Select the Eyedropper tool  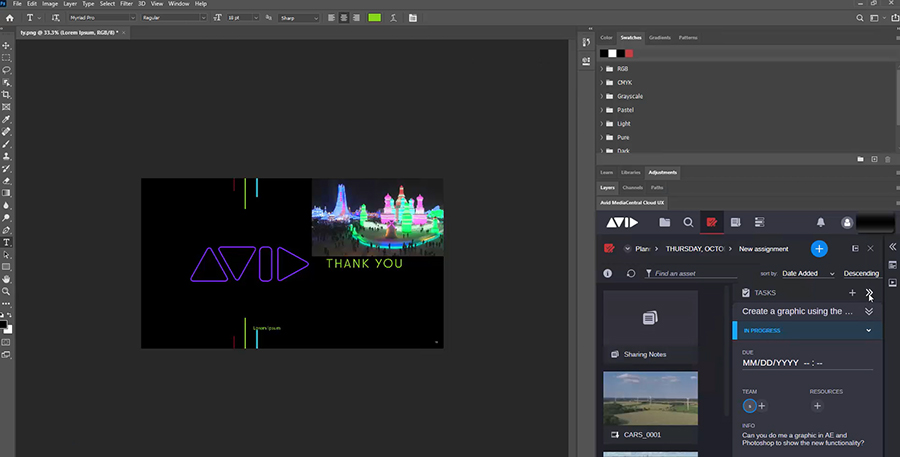click(6, 119)
